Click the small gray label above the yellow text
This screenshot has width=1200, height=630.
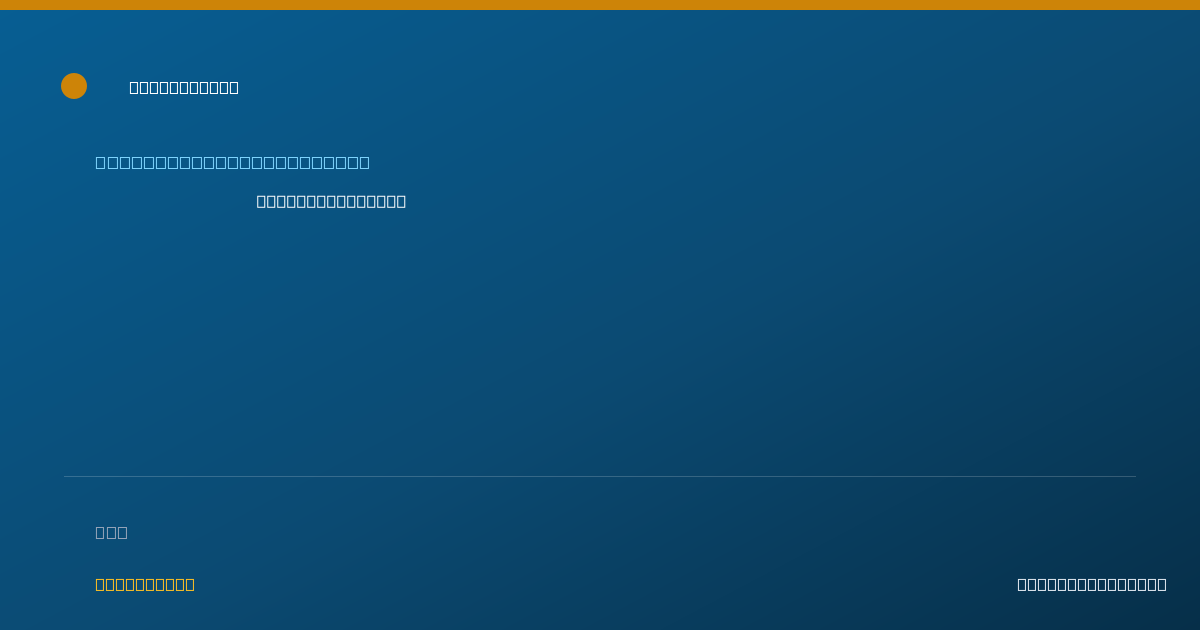pyautogui.click(x=111, y=532)
